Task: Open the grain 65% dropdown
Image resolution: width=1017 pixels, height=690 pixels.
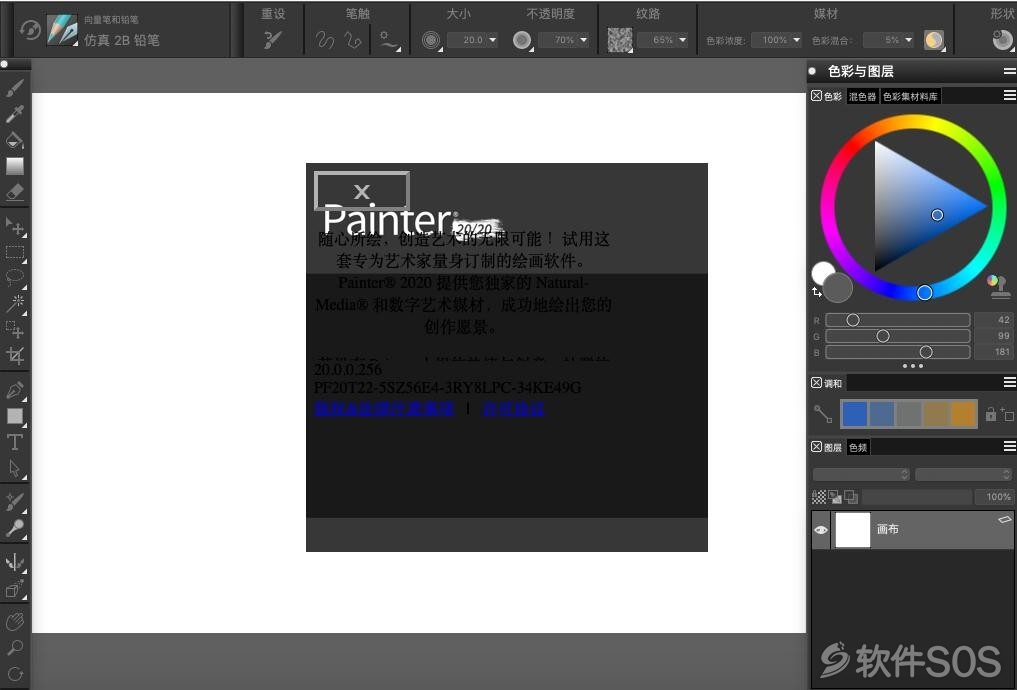Action: (682, 40)
